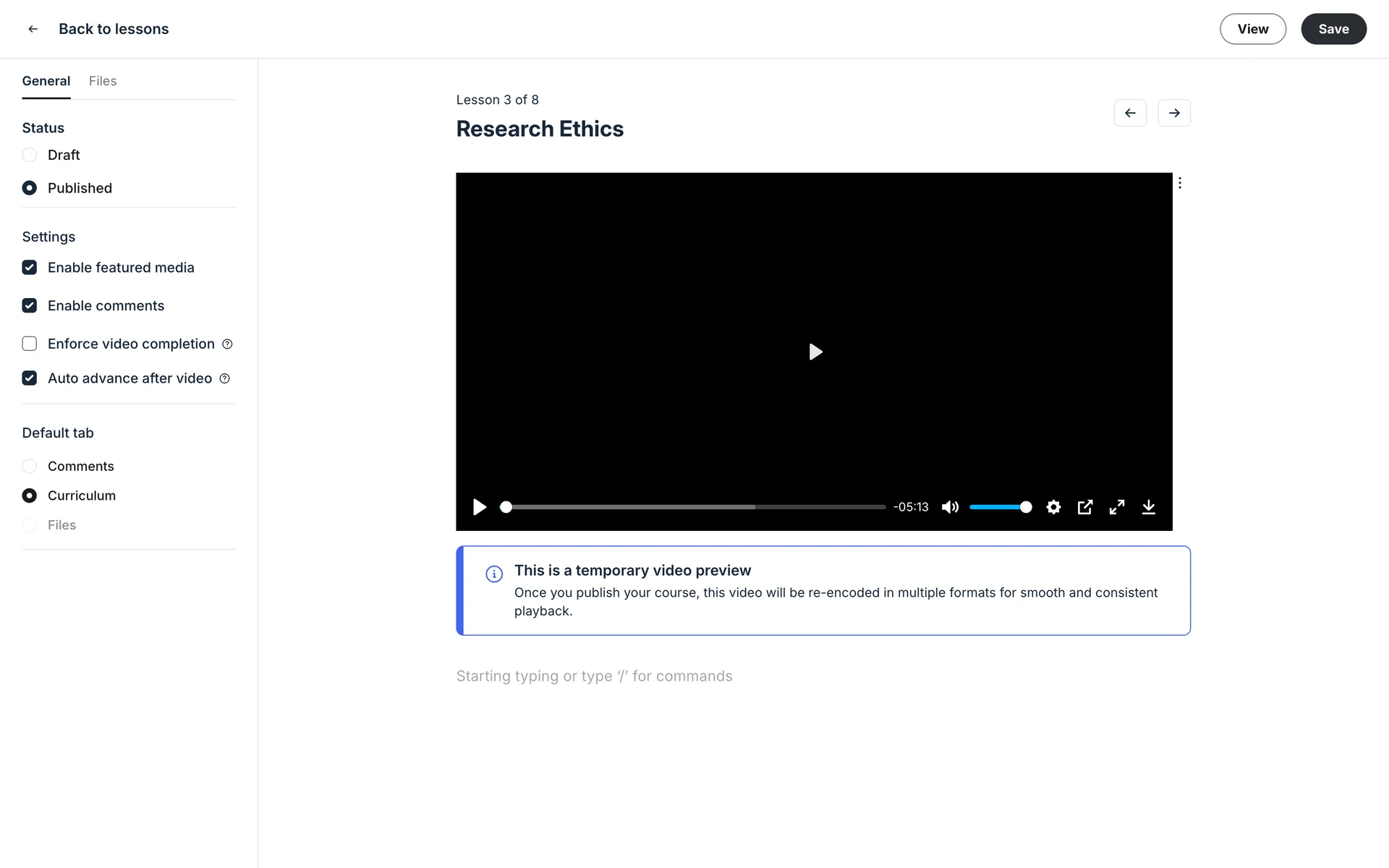Go to the previous lesson with left arrow
1389x868 pixels.
coord(1129,113)
